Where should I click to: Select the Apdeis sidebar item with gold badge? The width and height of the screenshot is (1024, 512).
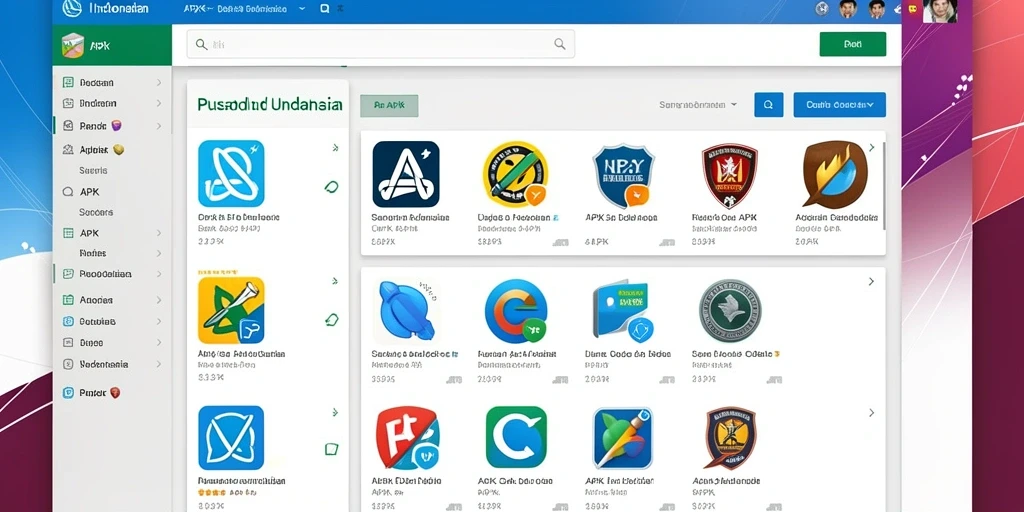tap(93, 150)
